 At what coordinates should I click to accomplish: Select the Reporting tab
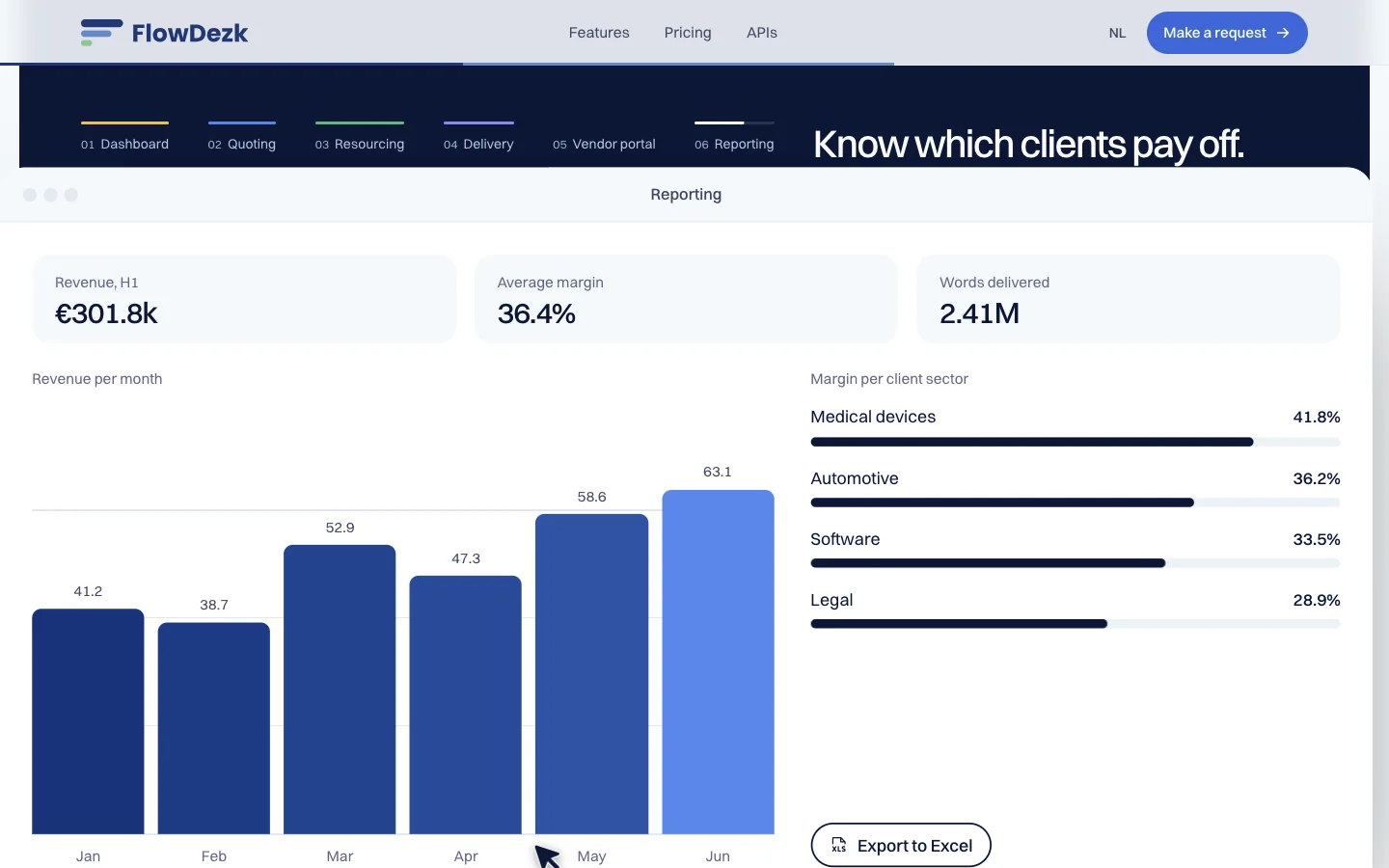[734, 137]
